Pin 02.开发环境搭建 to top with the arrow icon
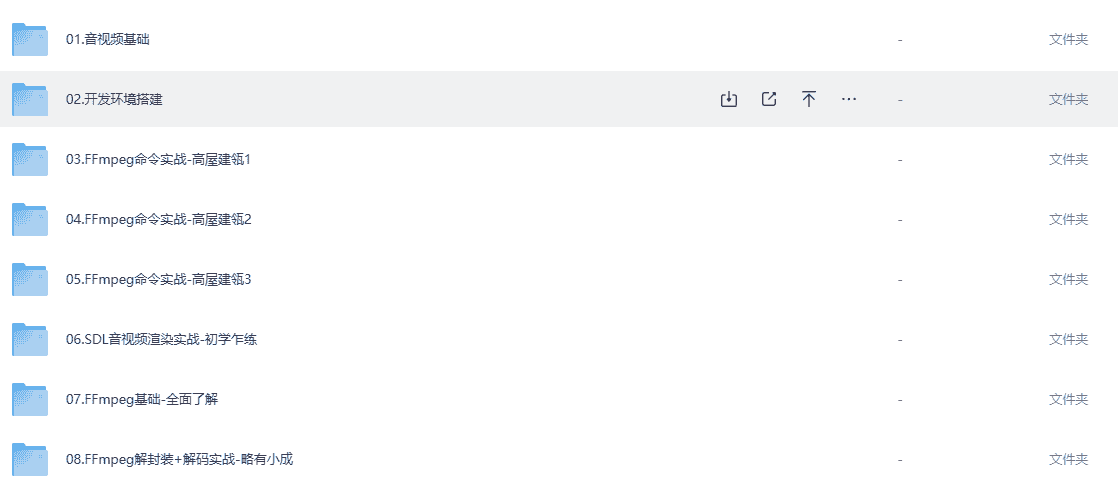Viewport: 1118px width, 497px height. [x=809, y=99]
